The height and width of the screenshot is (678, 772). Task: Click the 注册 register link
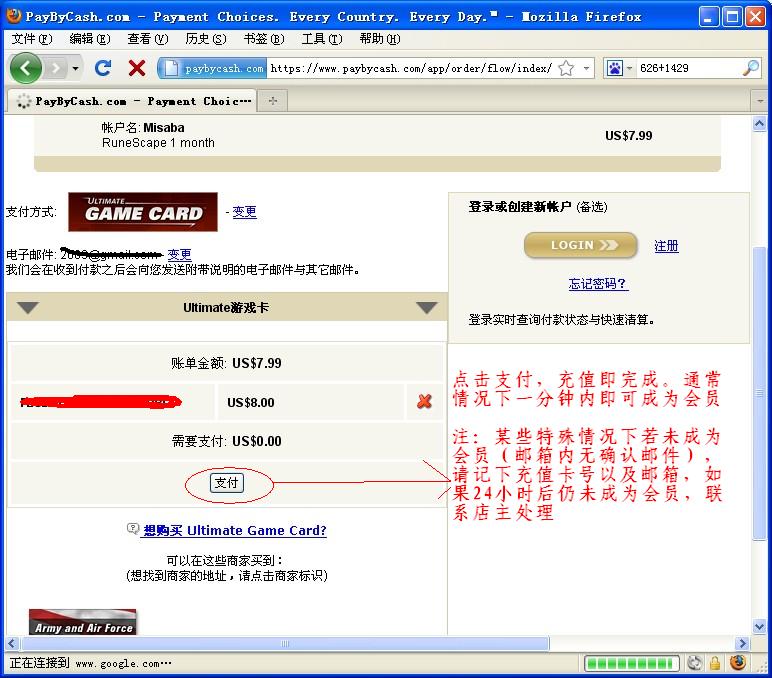coord(666,246)
